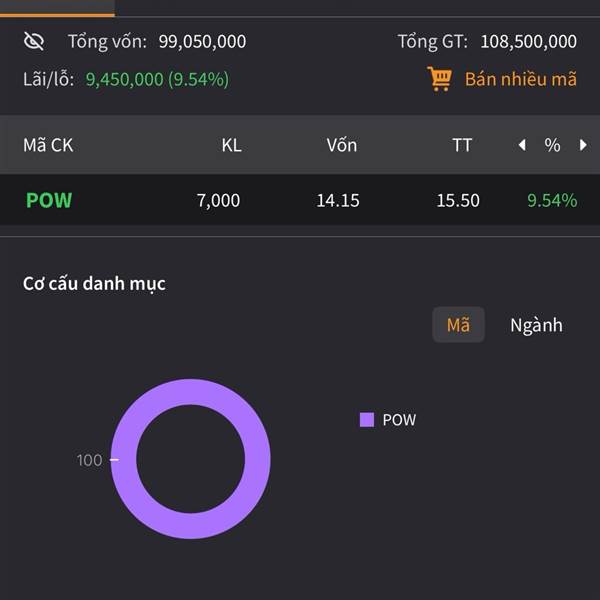Click the % column header
The height and width of the screenshot is (600, 600).
552,145
